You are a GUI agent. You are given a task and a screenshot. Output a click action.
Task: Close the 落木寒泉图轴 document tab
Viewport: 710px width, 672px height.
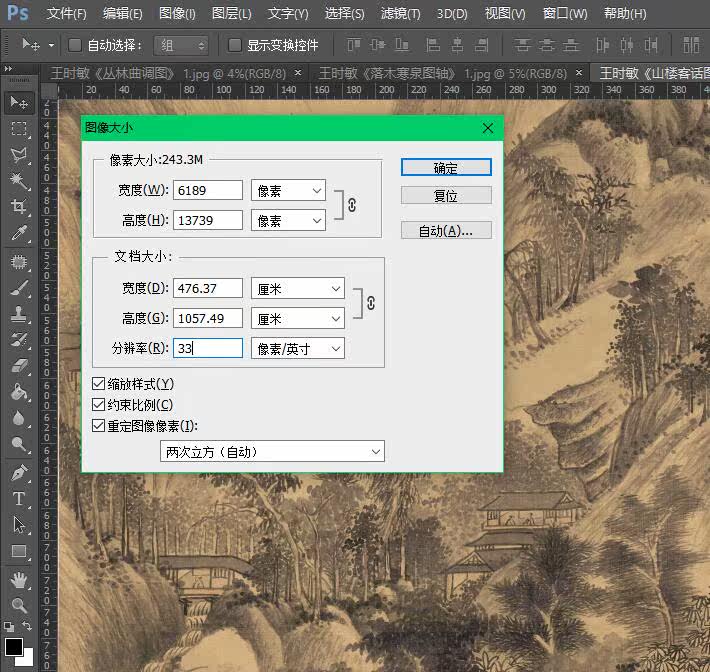click(579, 72)
